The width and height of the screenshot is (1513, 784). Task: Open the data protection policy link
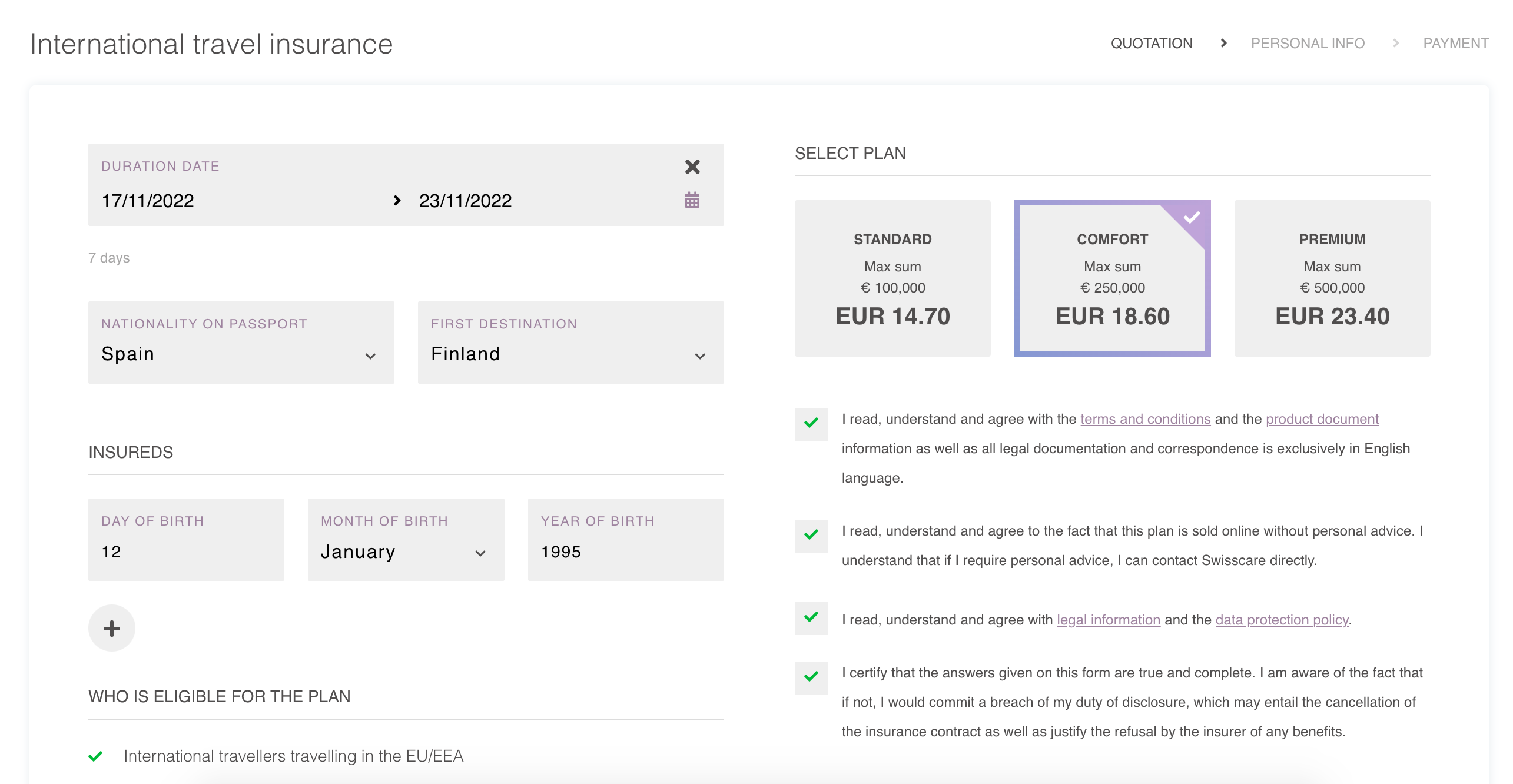1282,620
